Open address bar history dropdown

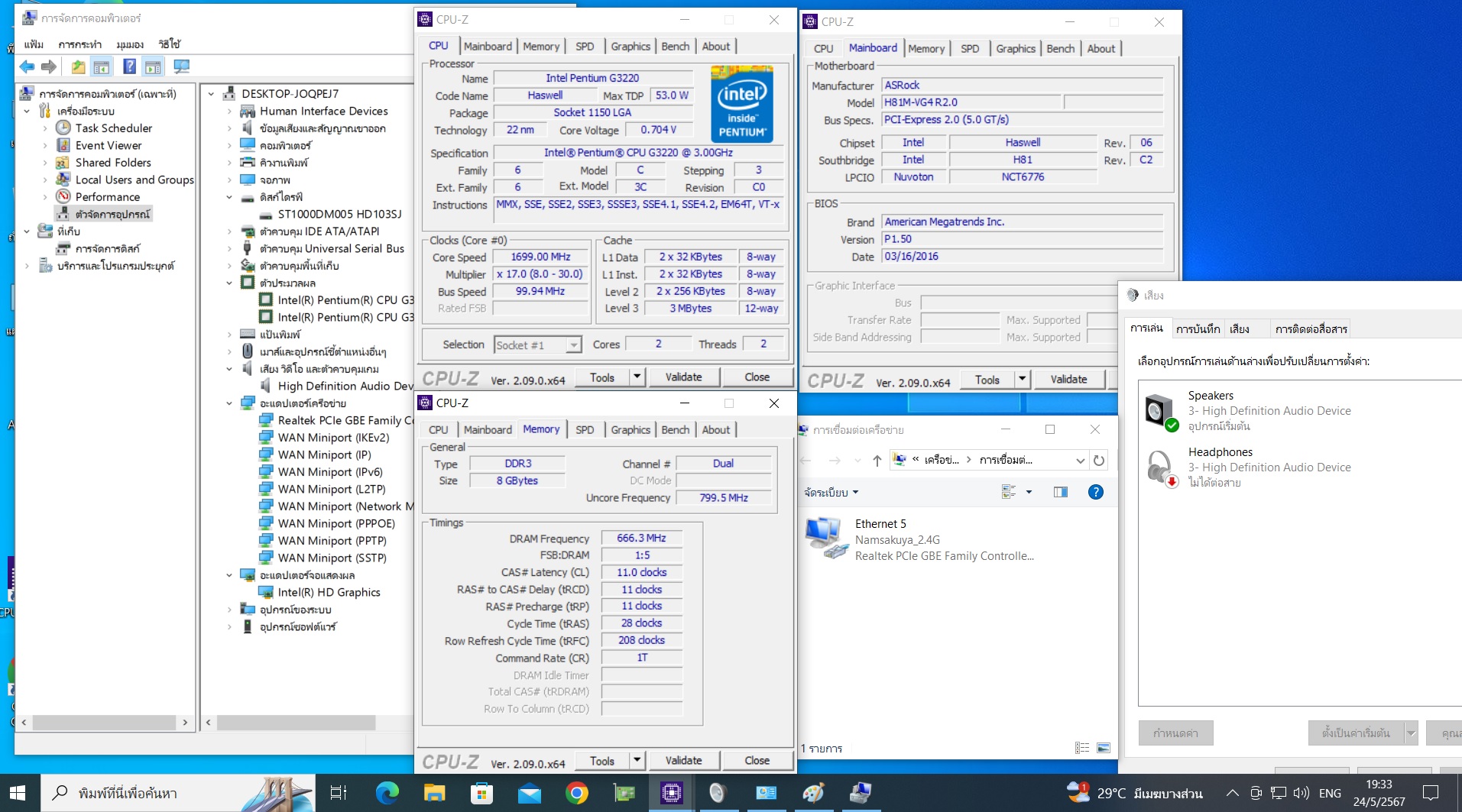(1080, 461)
